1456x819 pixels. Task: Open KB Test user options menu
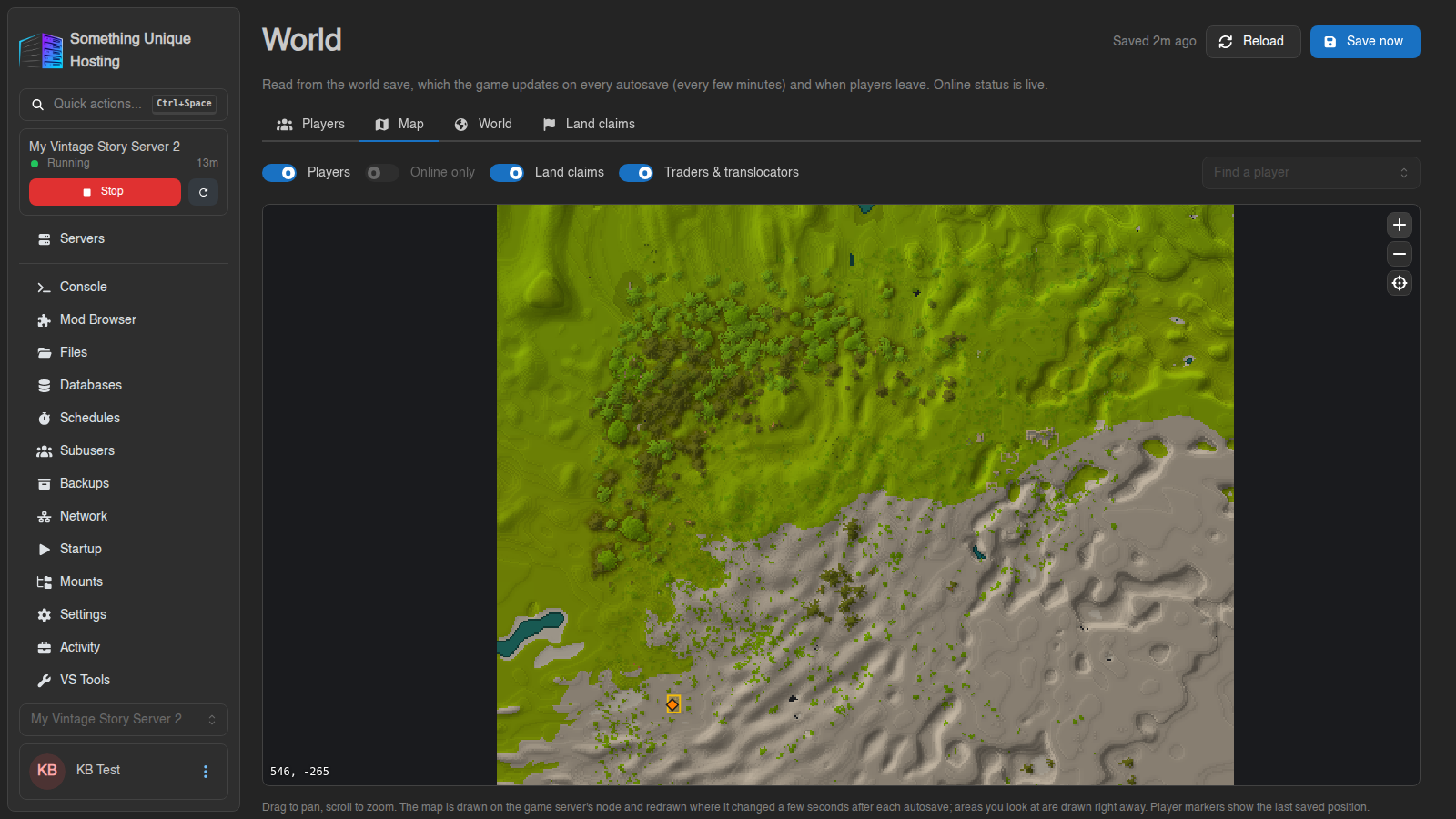point(206,772)
